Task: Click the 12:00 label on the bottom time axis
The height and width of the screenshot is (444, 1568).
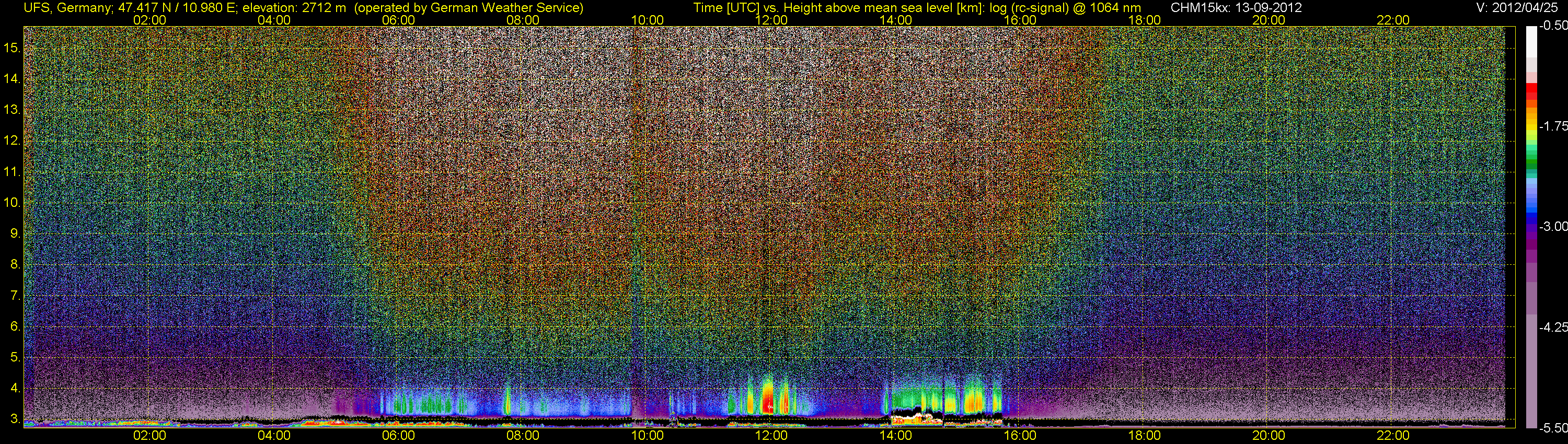Action: (771, 436)
